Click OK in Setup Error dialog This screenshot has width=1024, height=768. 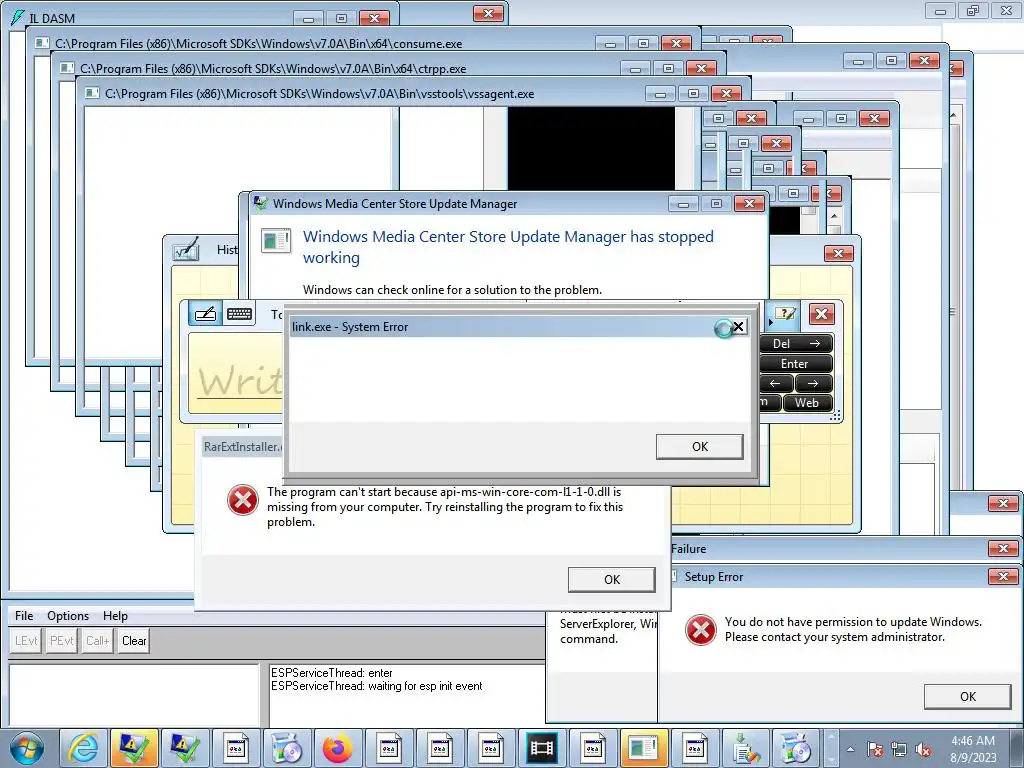[967, 697]
